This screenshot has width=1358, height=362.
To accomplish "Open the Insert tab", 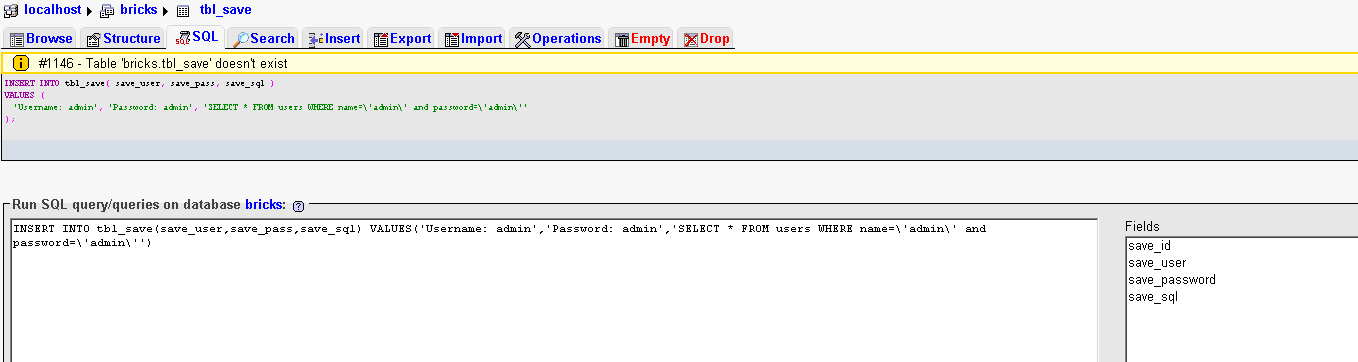I will pos(334,39).
